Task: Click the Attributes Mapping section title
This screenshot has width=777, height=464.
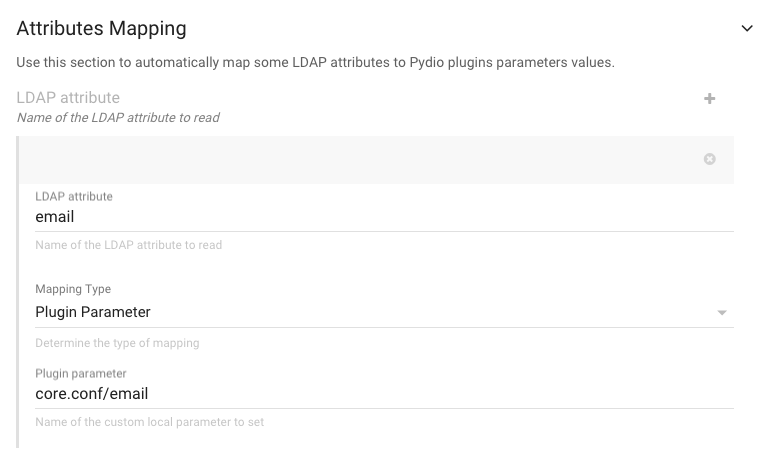Action: (x=102, y=28)
